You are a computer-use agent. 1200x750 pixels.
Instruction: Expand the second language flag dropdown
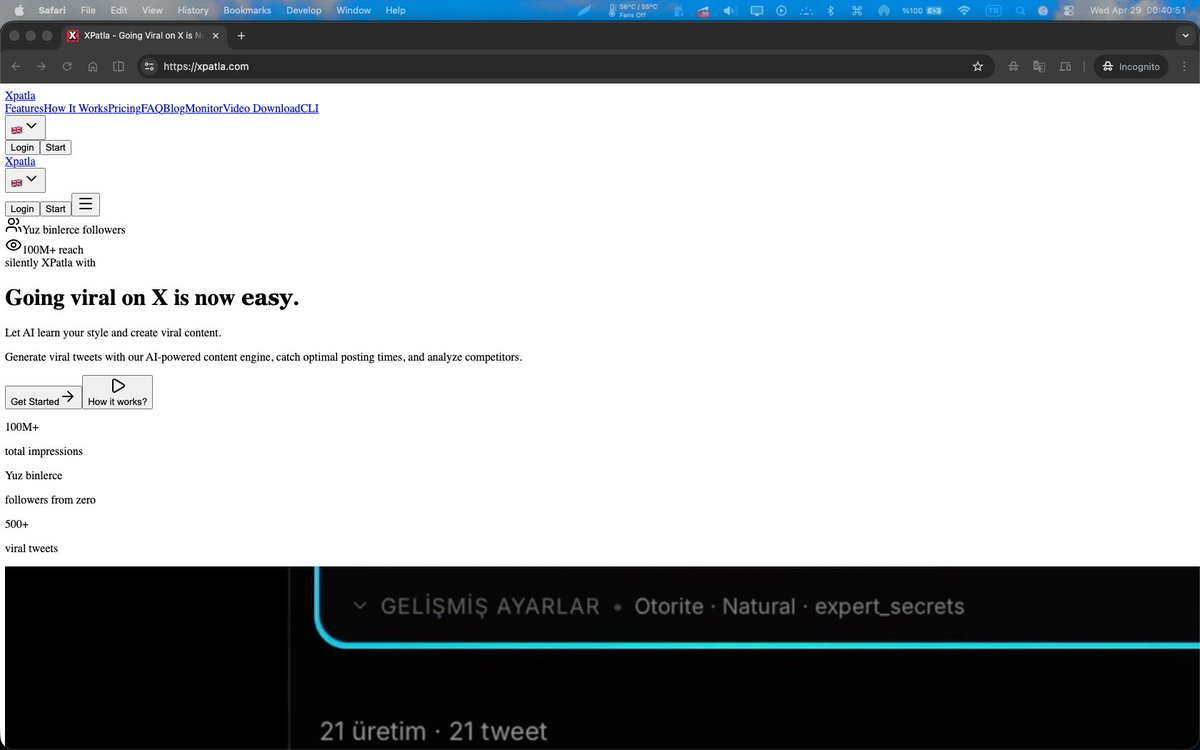tap(25, 180)
